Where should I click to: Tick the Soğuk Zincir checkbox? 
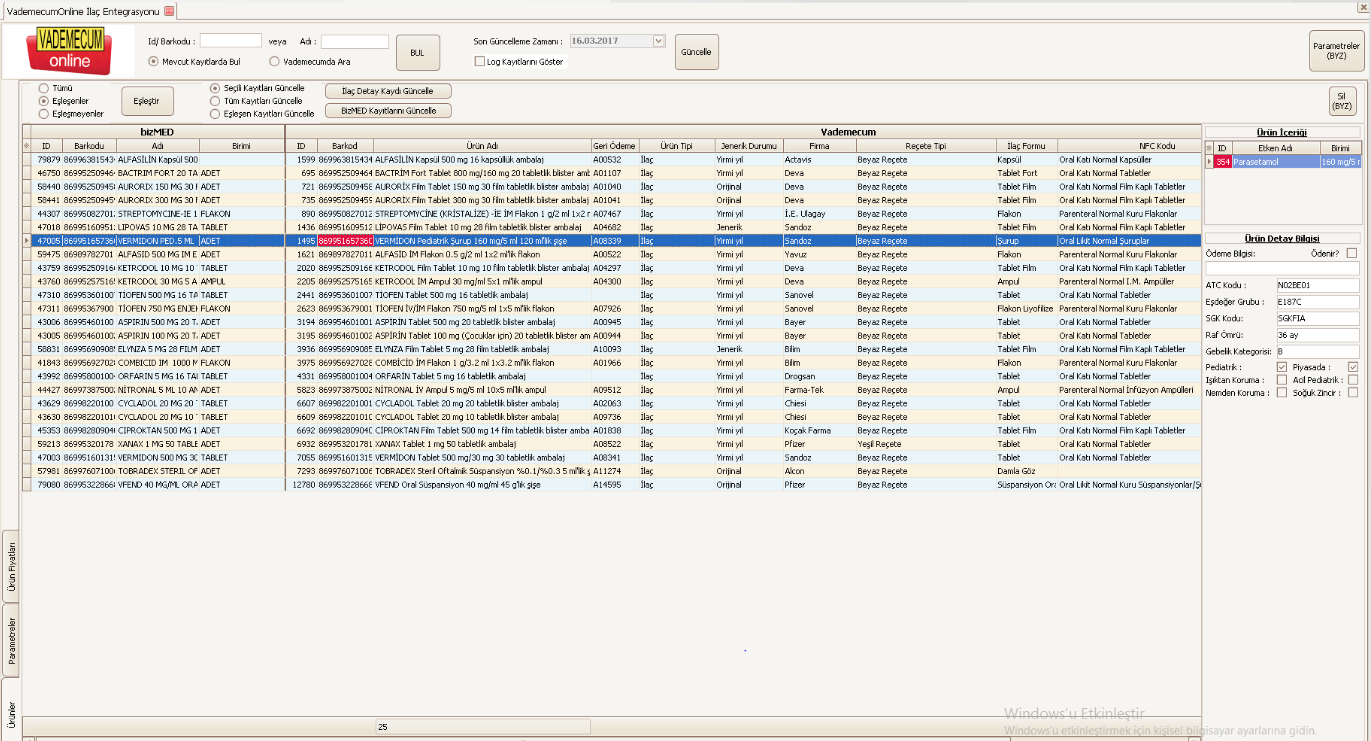pyautogui.click(x=1353, y=393)
